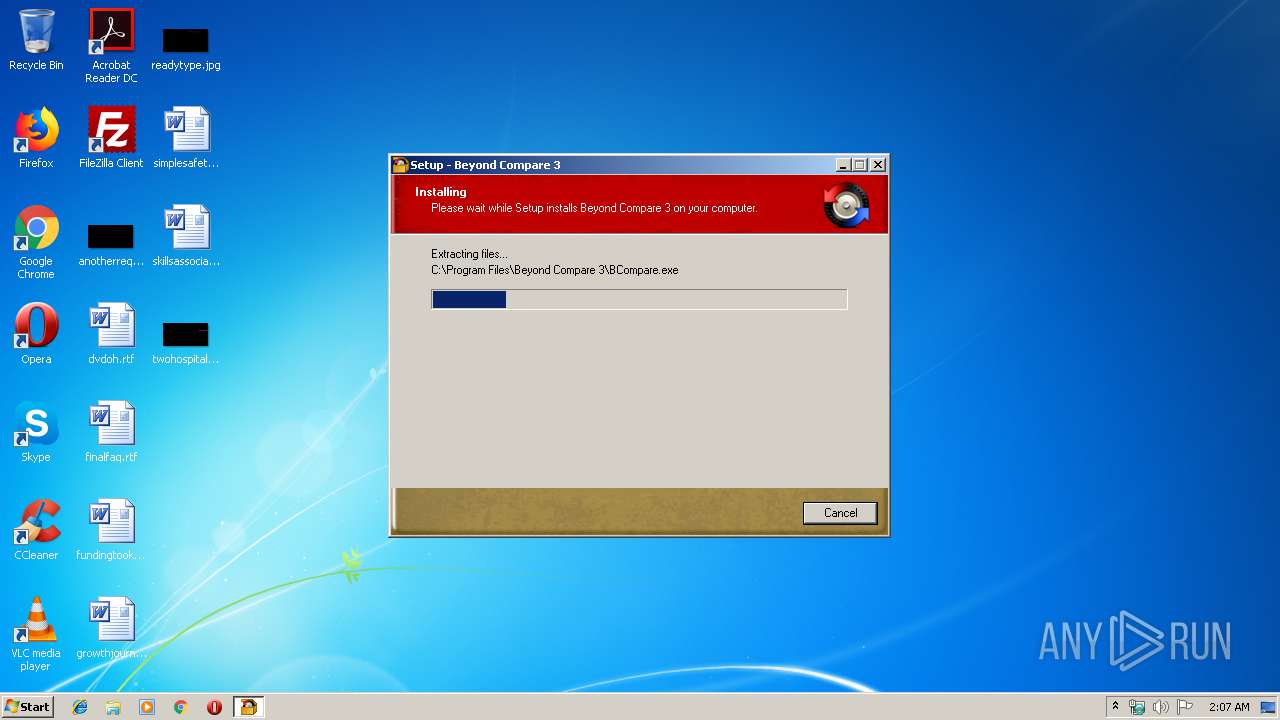Select the readytype.jpg file icon
Screen dimensions: 1280x720
(x=186, y=46)
